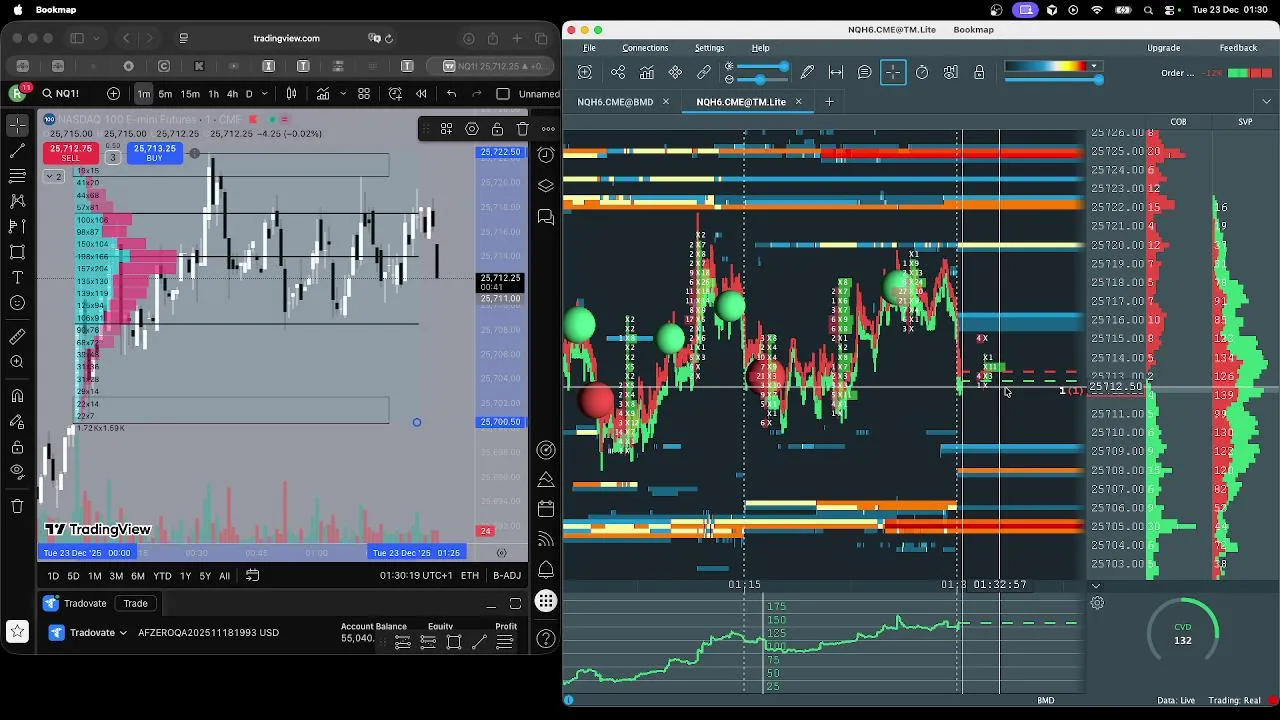1280x720 pixels.
Task: Toggle hide all drawings eye icon
Action: 17,471
